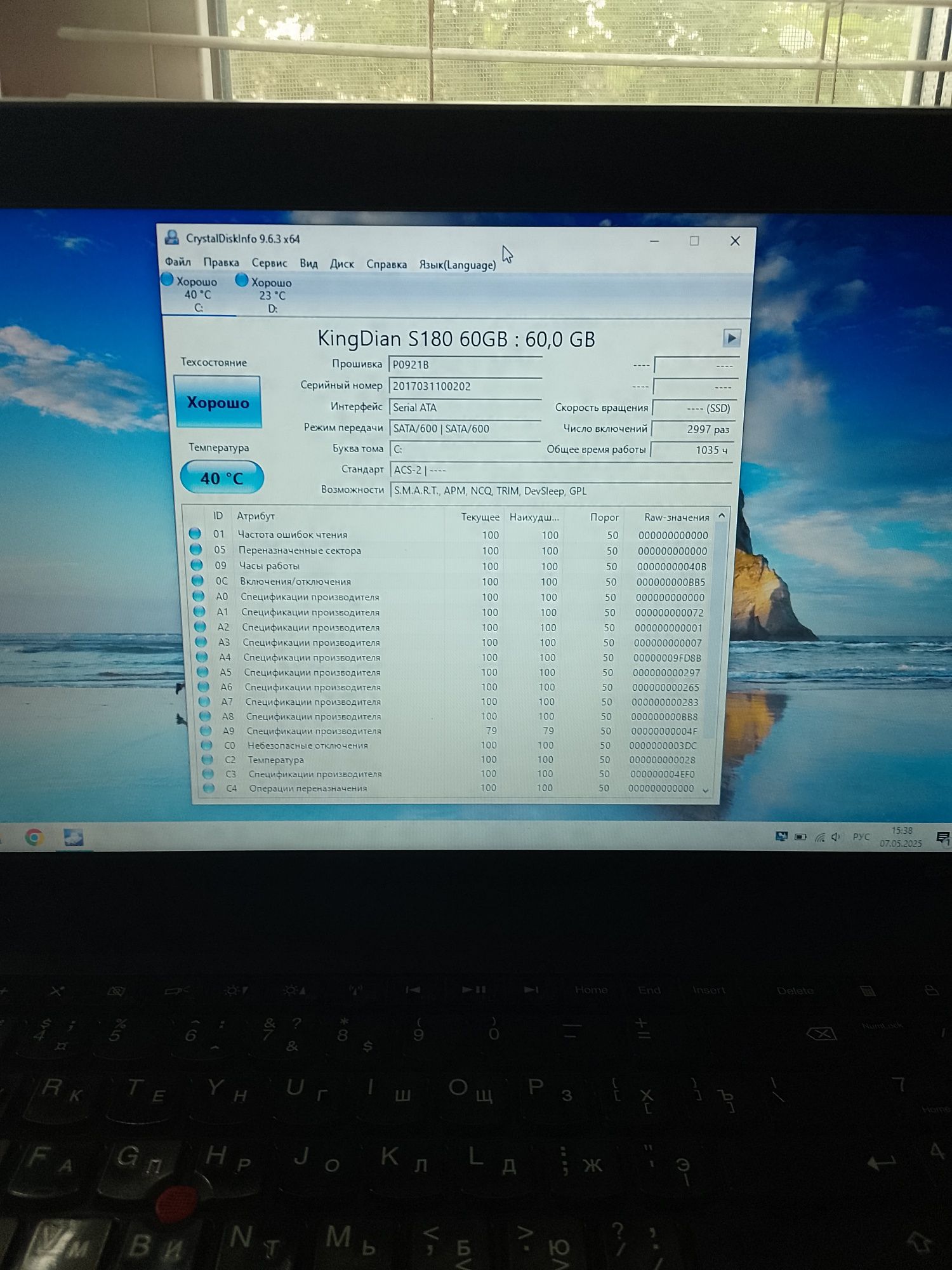Select raw value 0000000003DC
The height and width of the screenshot is (1270, 952).
point(663,745)
